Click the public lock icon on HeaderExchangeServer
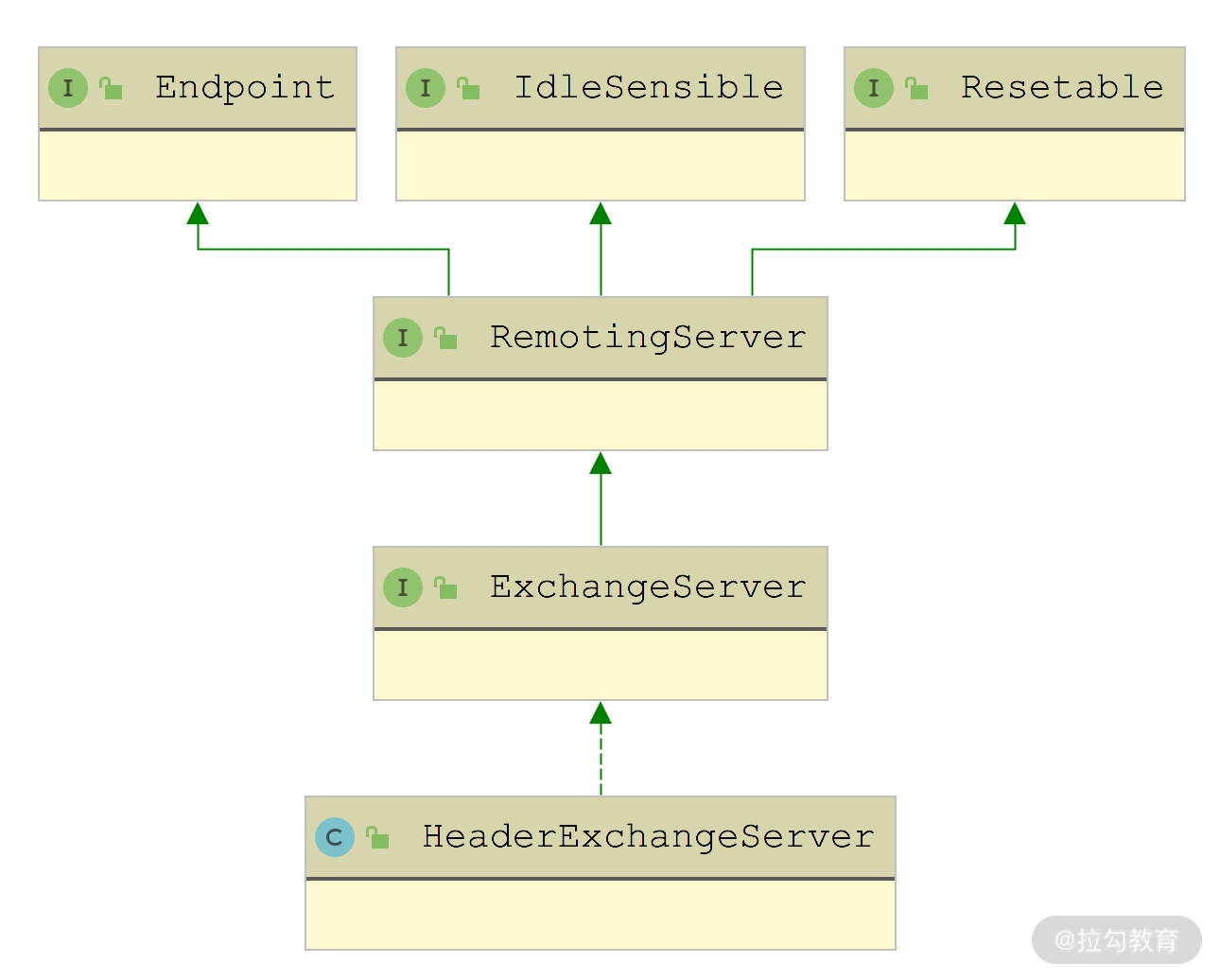 378,838
